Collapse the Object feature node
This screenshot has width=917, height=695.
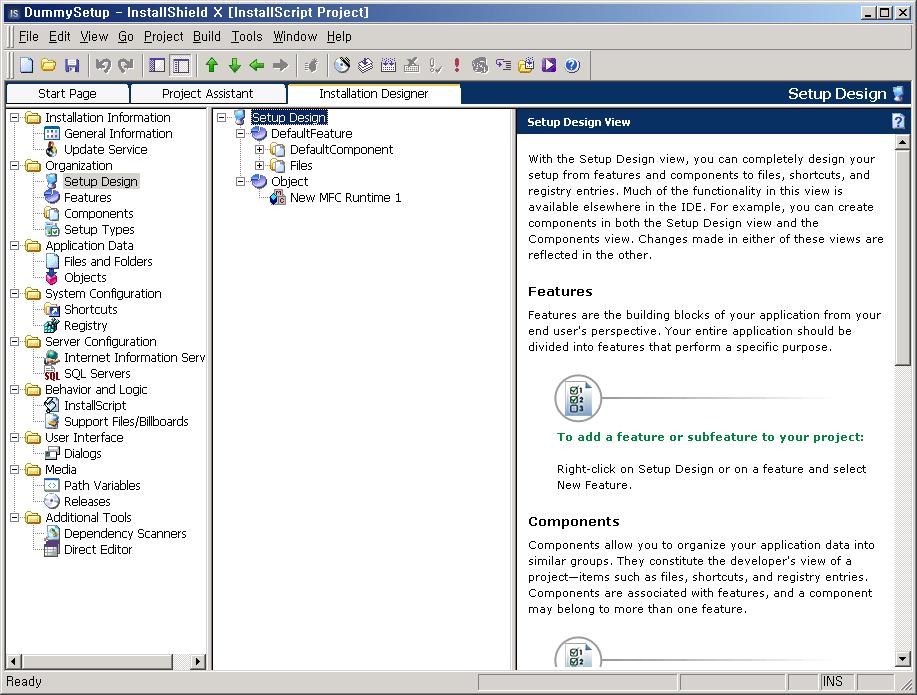[x=240, y=181]
